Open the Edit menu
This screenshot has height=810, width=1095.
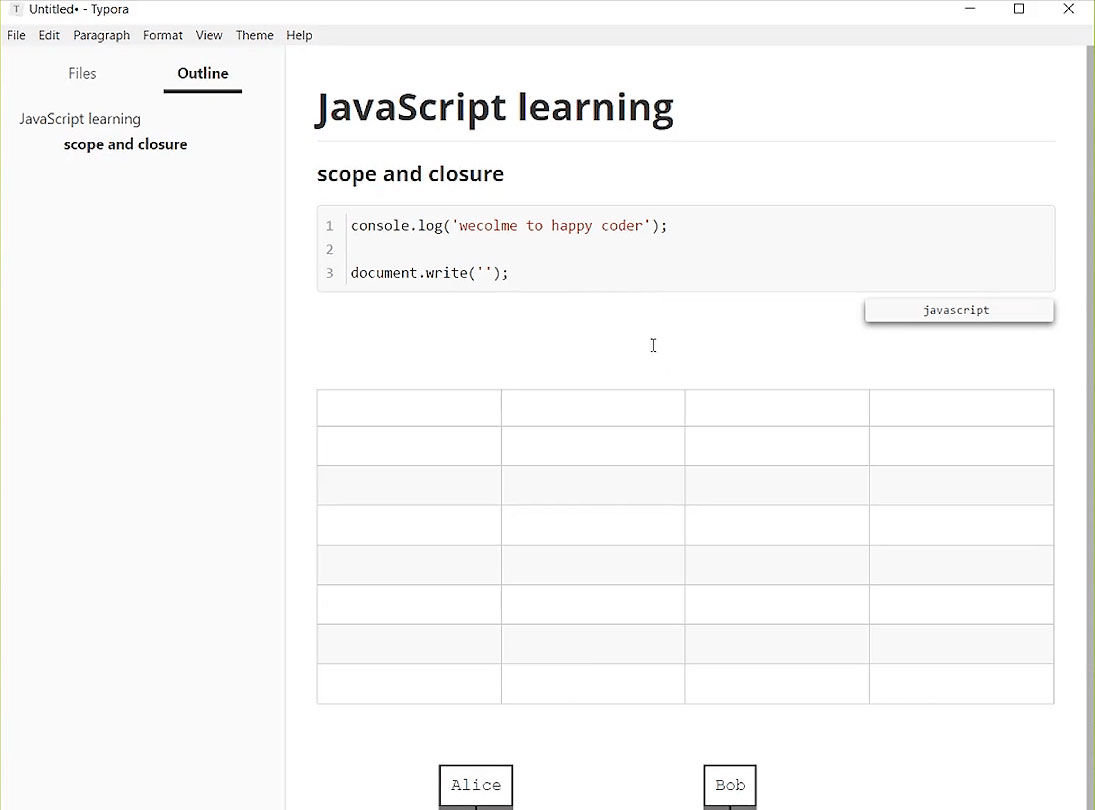49,35
